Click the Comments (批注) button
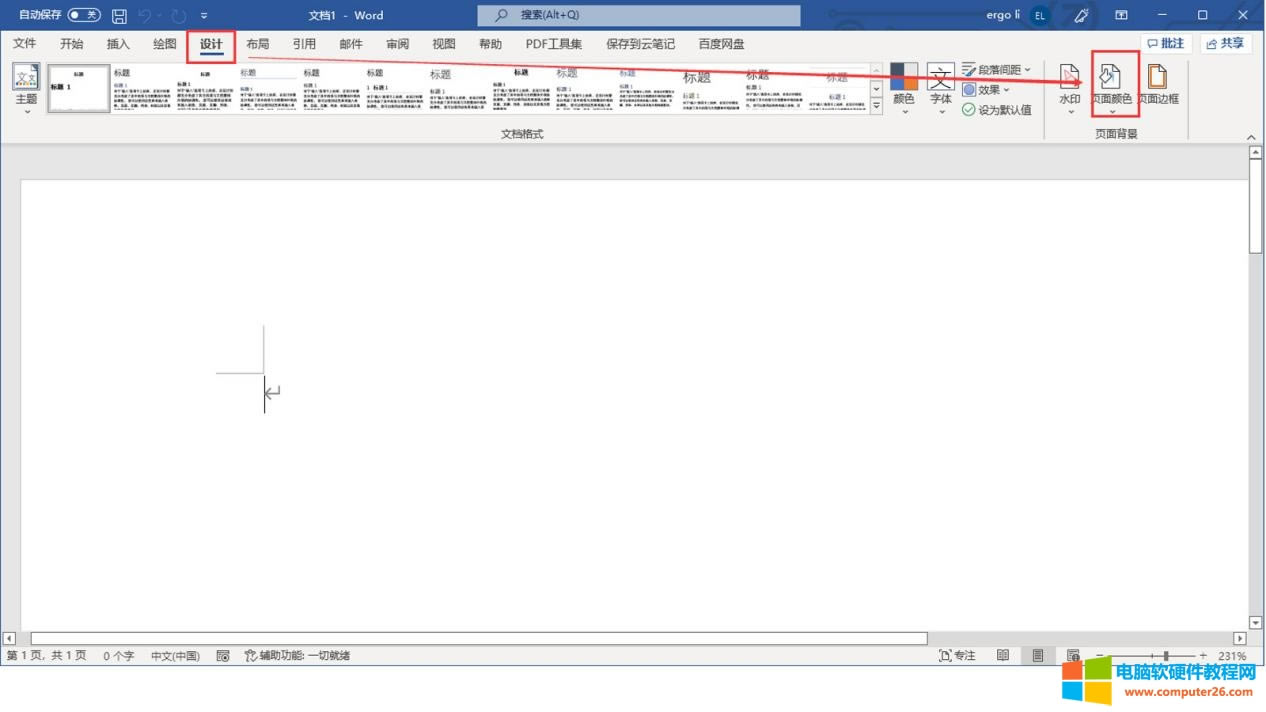Viewport: 1266px width, 712px height. point(1166,44)
